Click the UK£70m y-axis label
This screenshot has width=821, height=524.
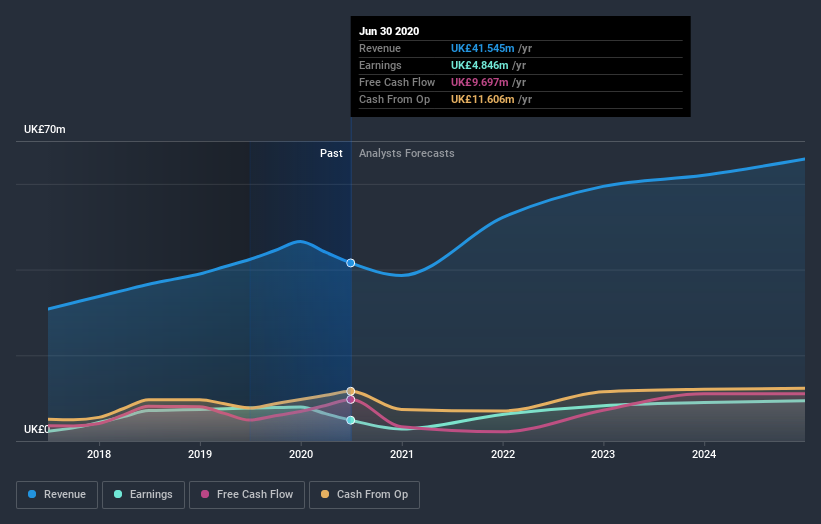[x=45, y=129]
